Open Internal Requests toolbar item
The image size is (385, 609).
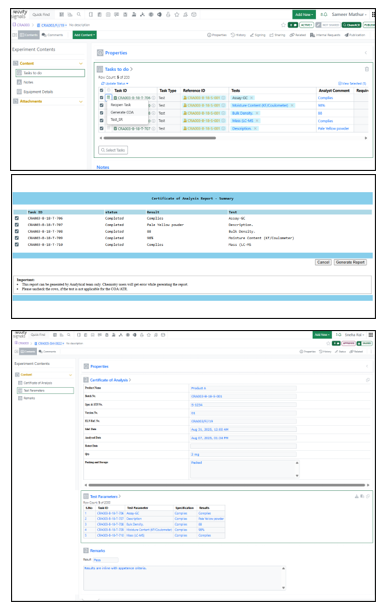coord(325,35)
